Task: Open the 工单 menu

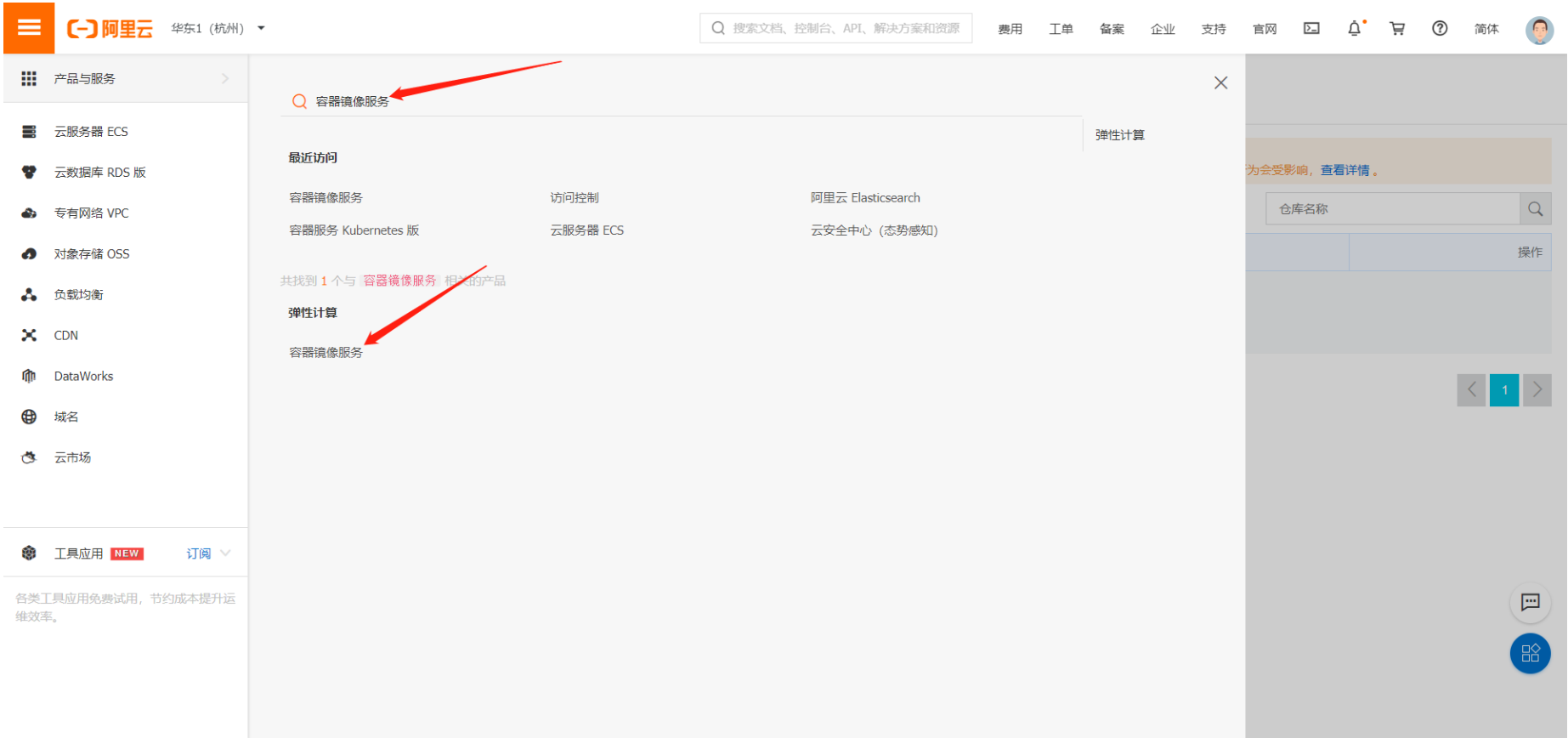Action: pos(1061,29)
